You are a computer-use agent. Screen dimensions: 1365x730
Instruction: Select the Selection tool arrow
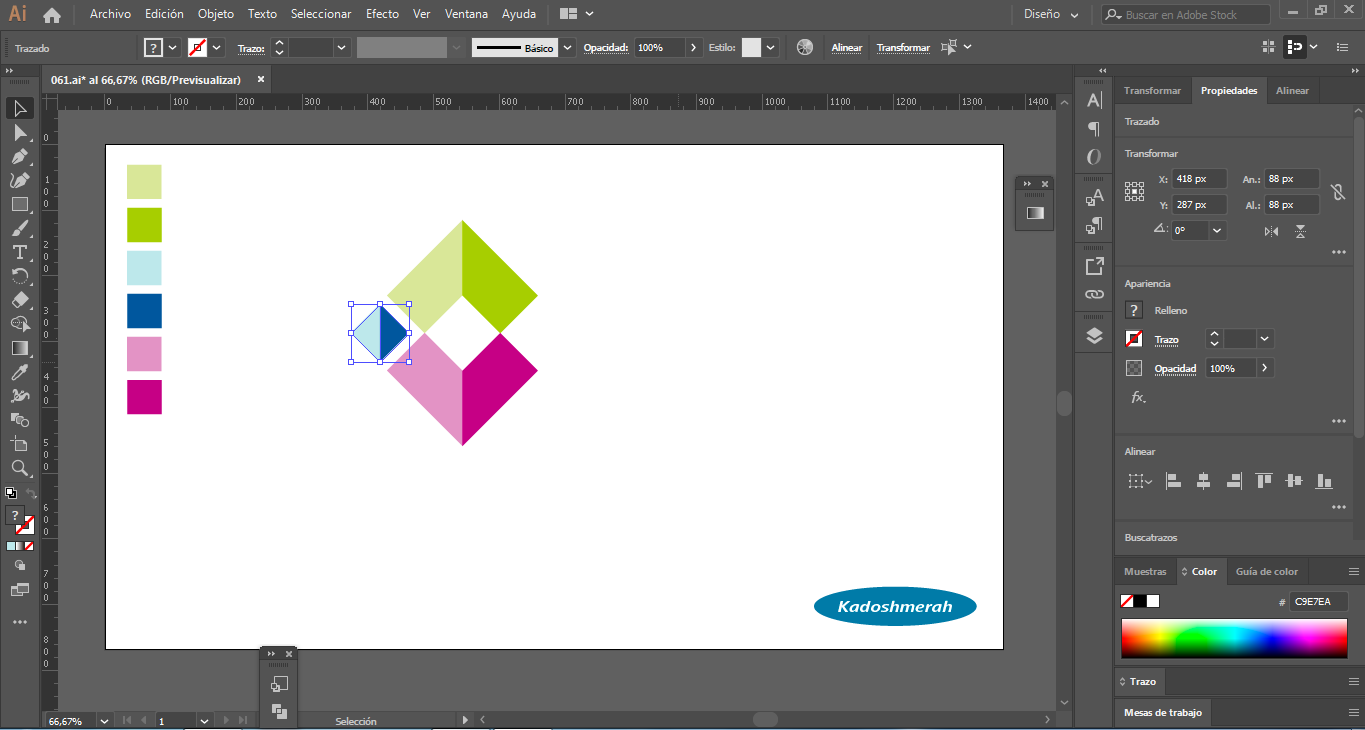[x=20, y=108]
